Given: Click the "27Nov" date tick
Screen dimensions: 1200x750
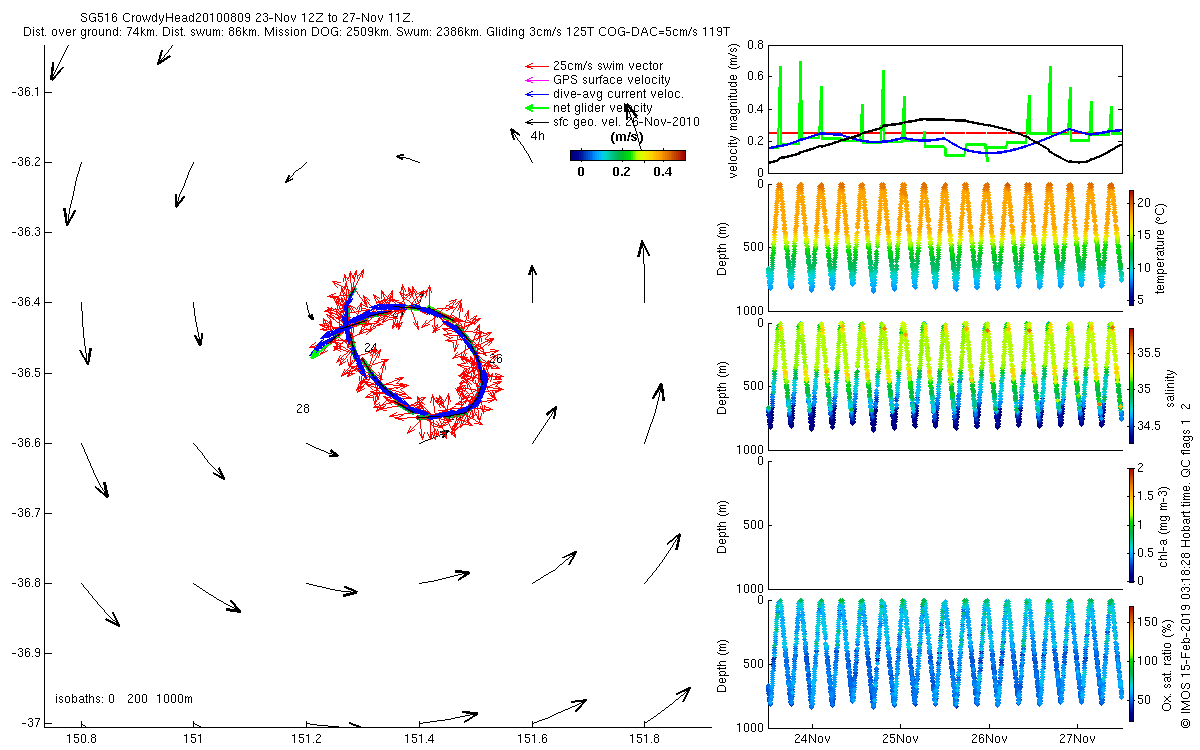Looking at the screenshot, I should pyautogui.click(x=1077, y=740).
